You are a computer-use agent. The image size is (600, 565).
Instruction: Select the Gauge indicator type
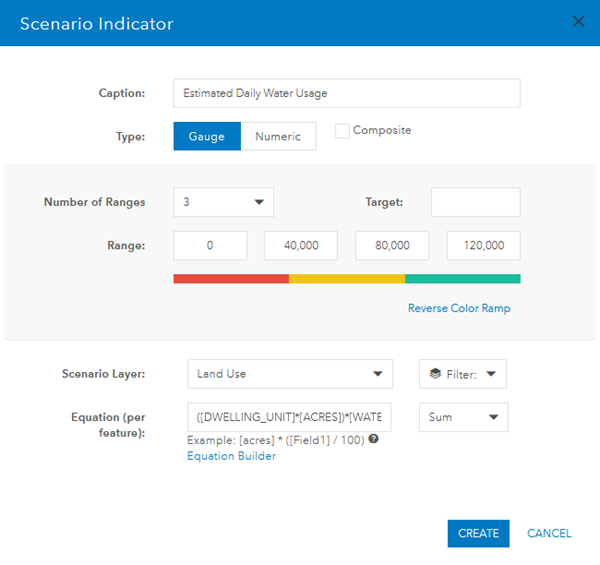click(207, 136)
